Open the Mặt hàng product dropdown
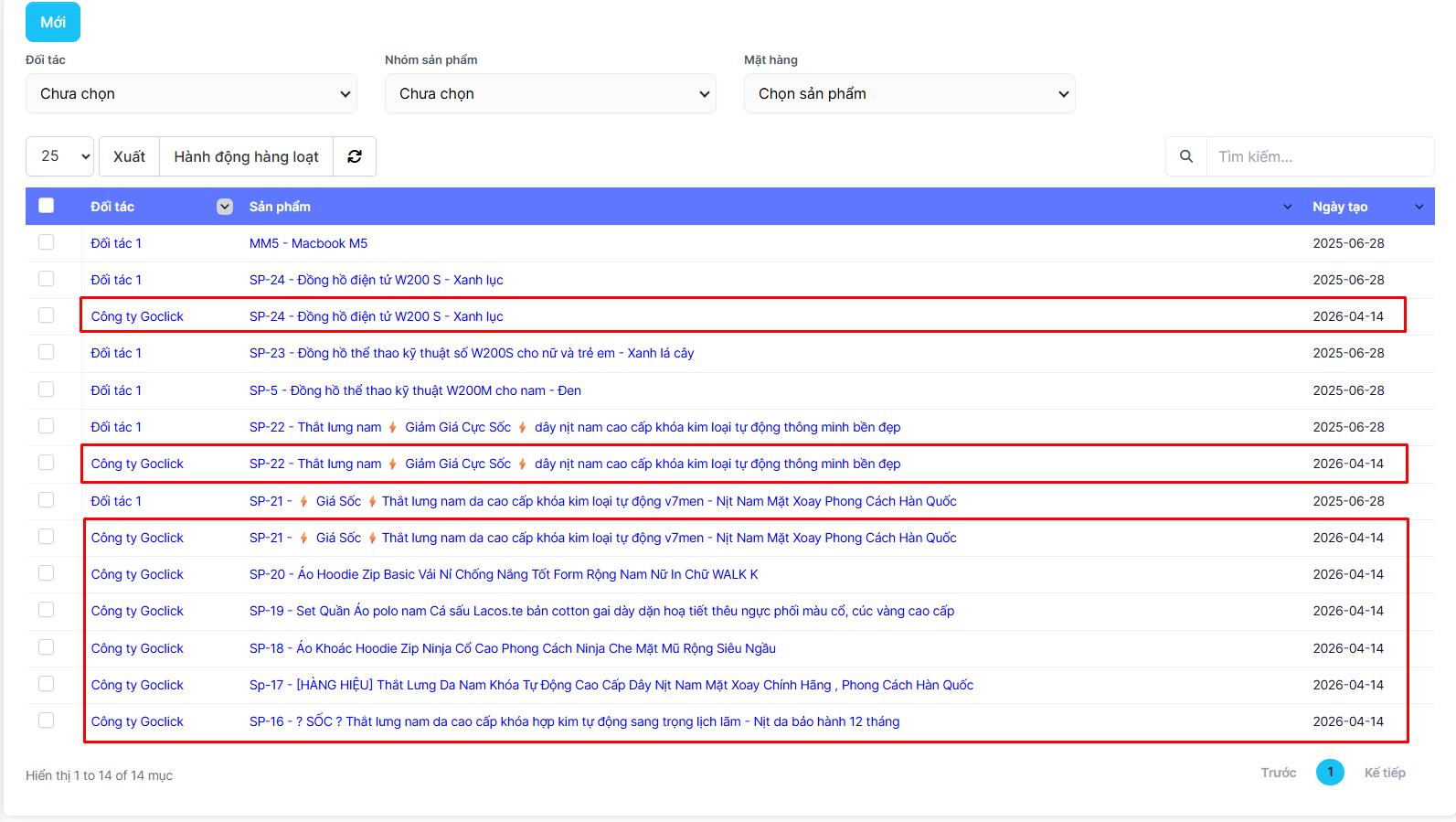The width and height of the screenshot is (1456, 822). (909, 93)
